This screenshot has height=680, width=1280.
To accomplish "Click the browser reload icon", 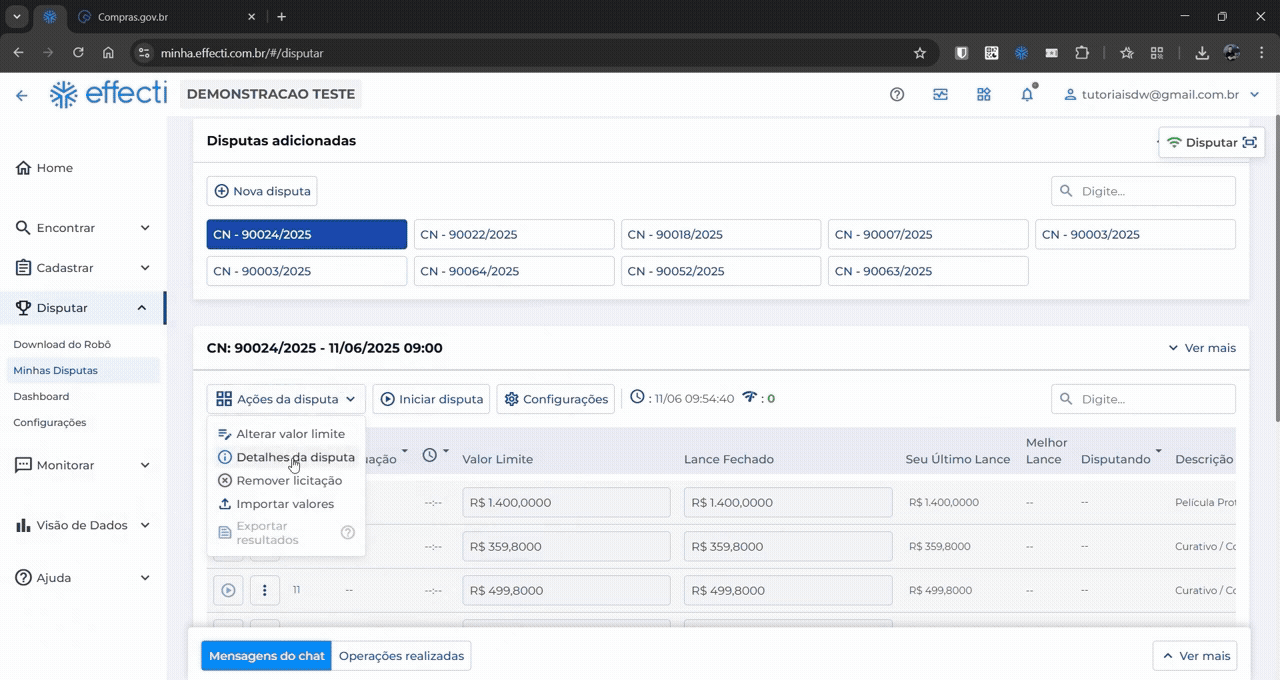I will coord(78,53).
